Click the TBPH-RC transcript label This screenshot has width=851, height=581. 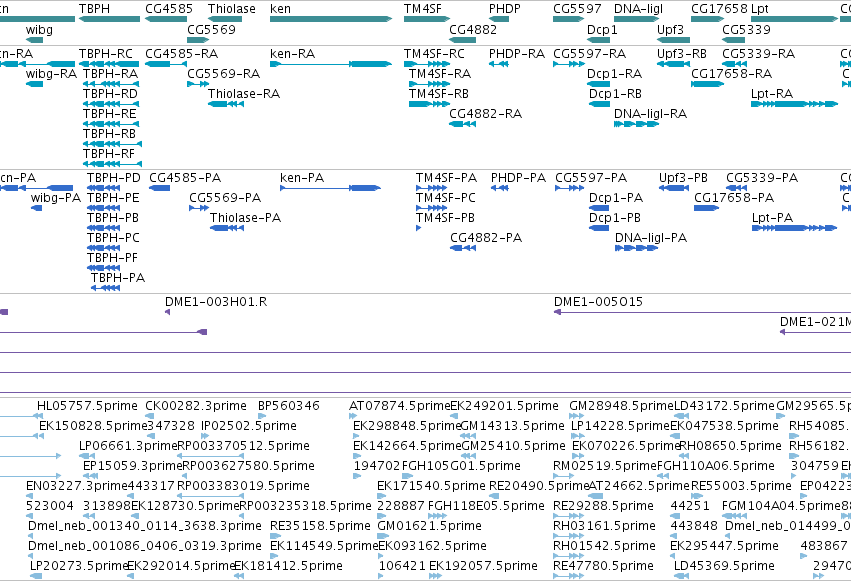point(106,54)
